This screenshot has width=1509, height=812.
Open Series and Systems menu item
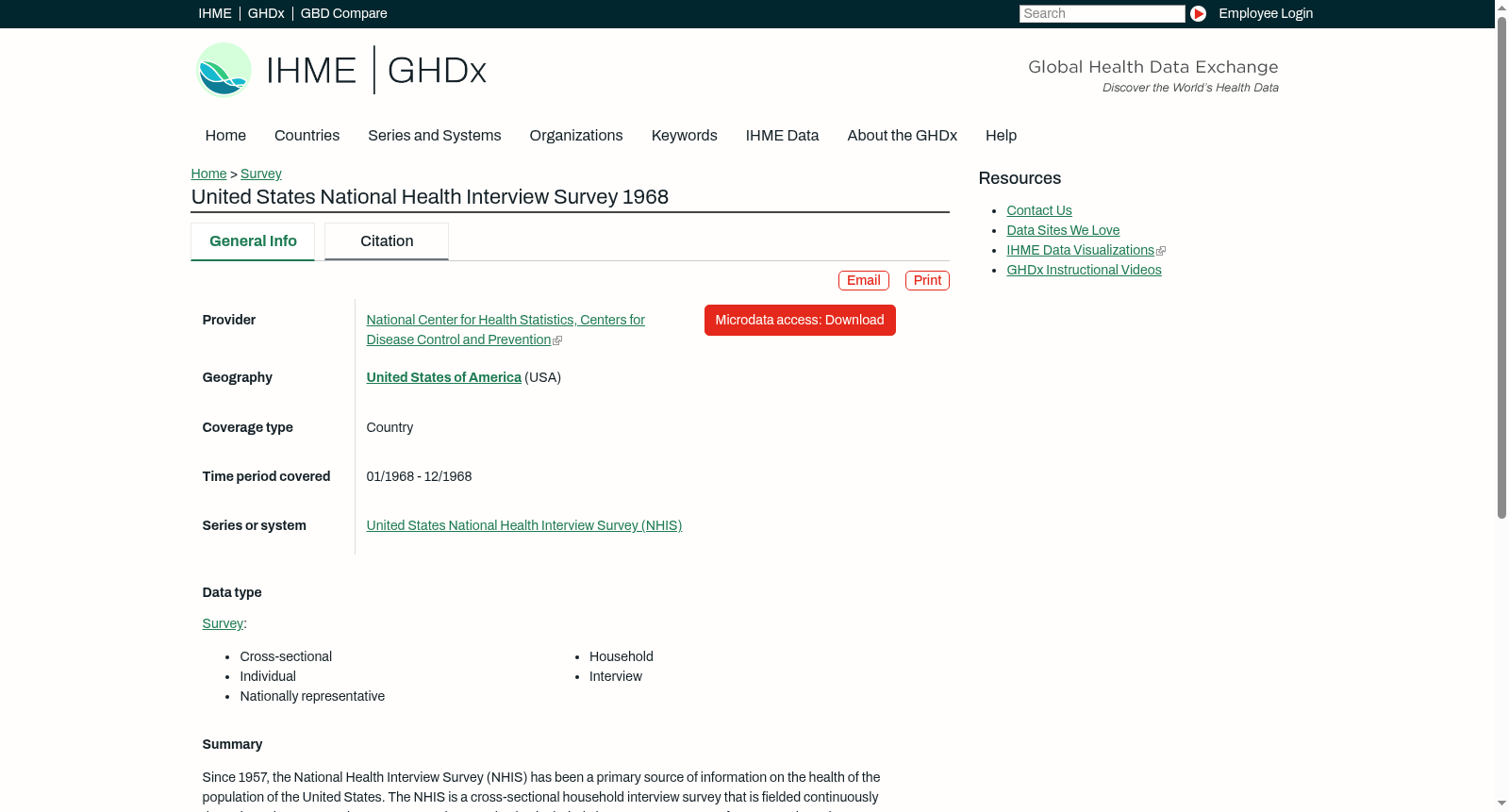coord(435,136)
